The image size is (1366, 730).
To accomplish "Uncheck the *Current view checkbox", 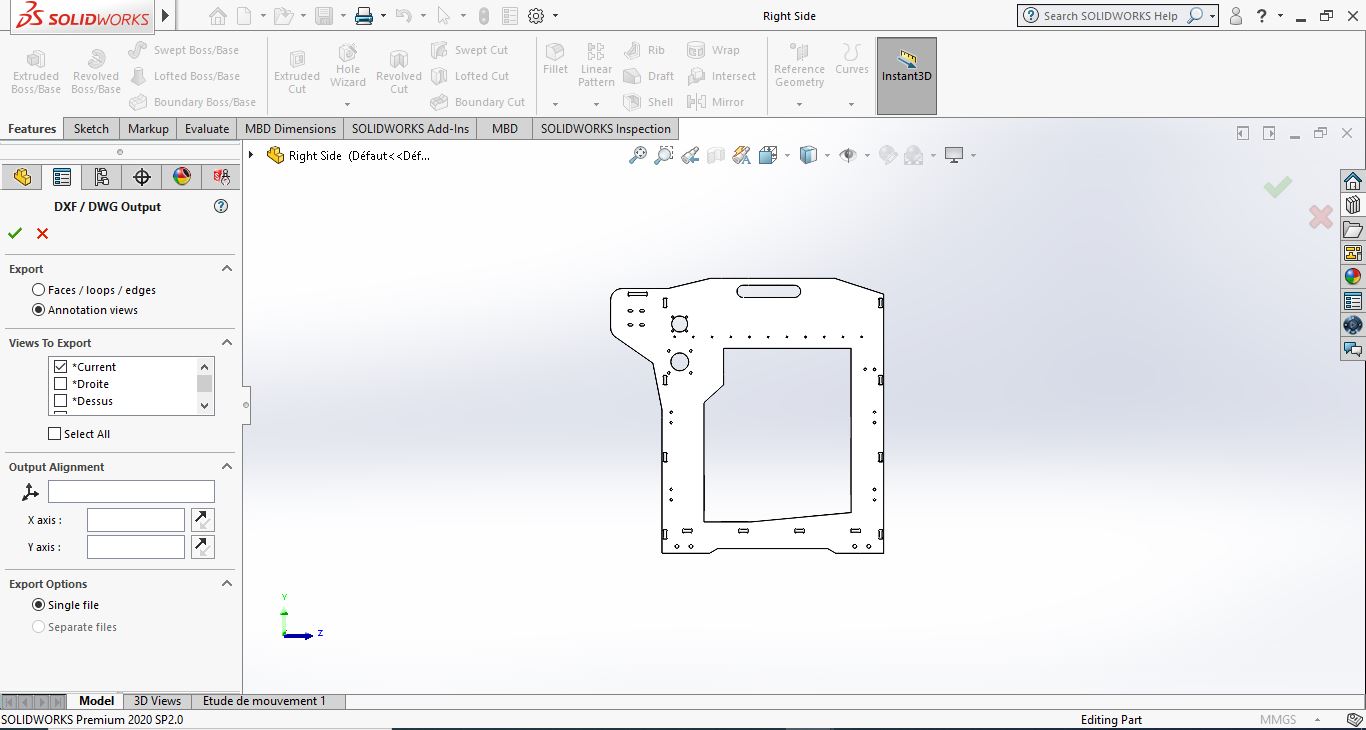I will 61,367.
